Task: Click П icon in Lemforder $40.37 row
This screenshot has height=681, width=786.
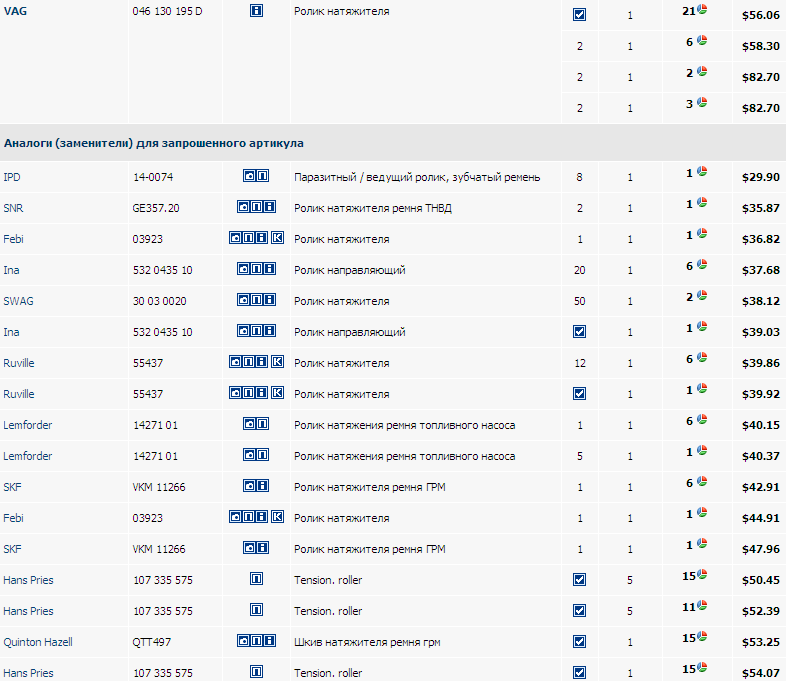Action: click(263, 455)
